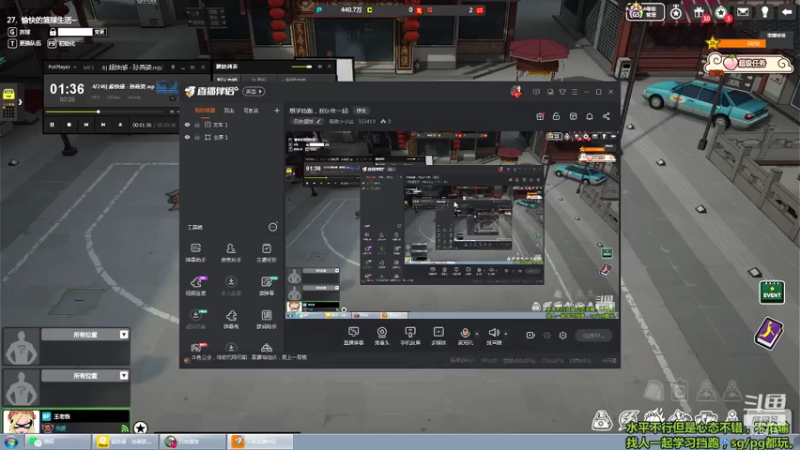The height and width of the screenshot is (450, 800).
Task: Click the unlock padlock icon above preview
Action: coord(556,116)
